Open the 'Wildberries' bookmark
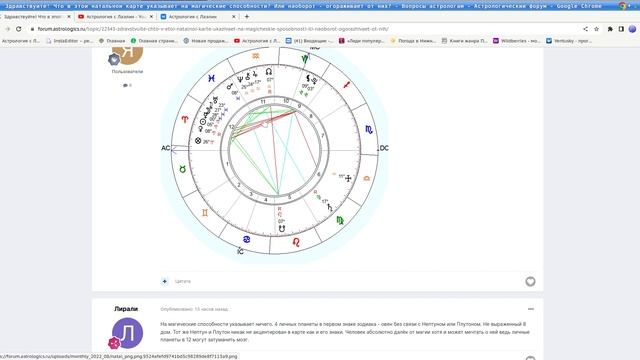This screenshot has height=360, width=640. tap(516, 41)
